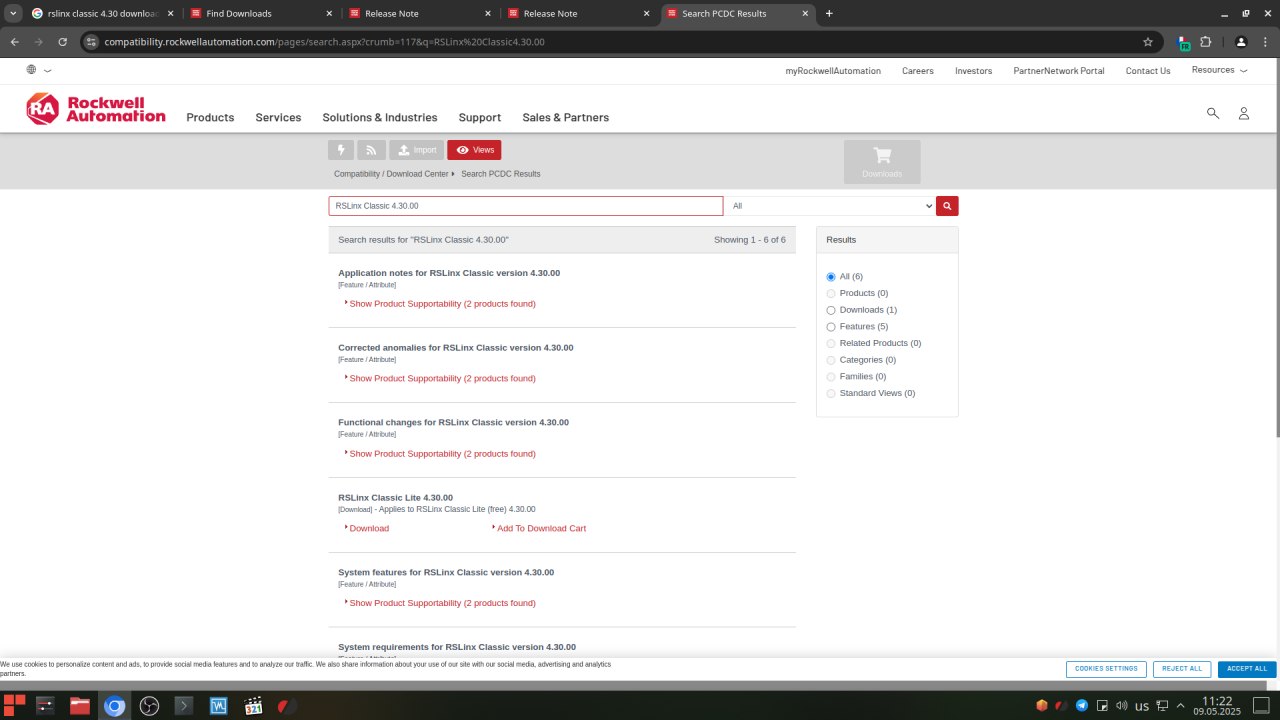
Task: Select the Downloads (1) filter radio
Action: click(831, 310)
